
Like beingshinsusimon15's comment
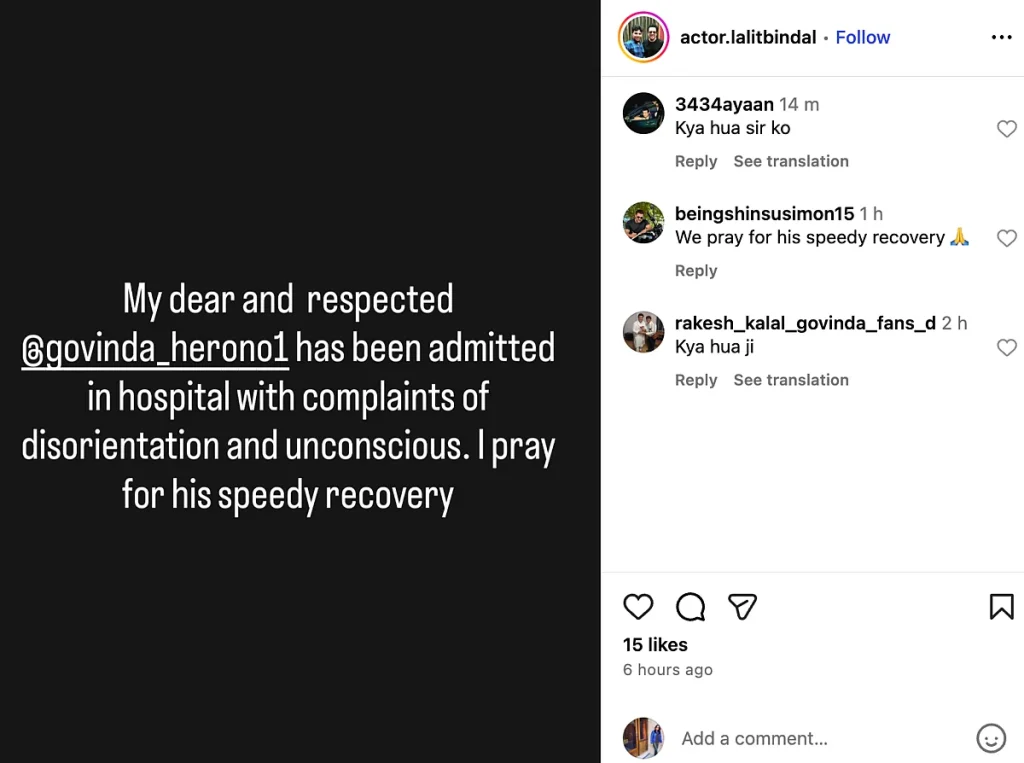click(x=1007, y=238)
